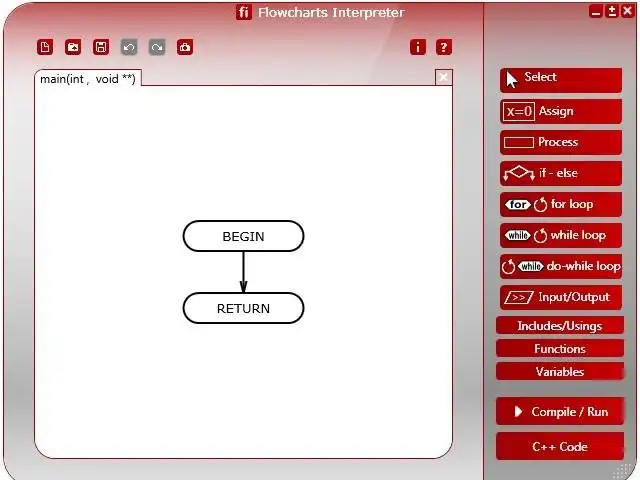This screenshot has width=640, height=480.
Task: Click the Redo arrow icon
Action: click(x=157, y=47)
